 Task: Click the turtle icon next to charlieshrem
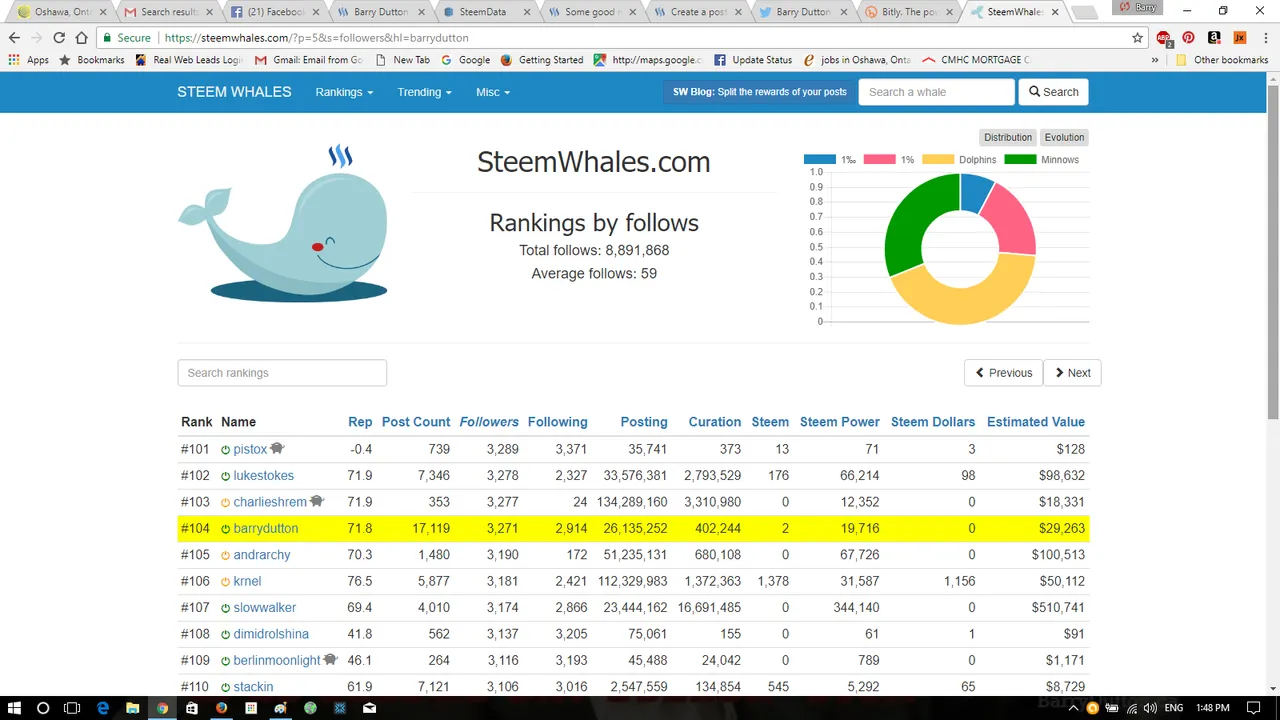click(317, 502)
